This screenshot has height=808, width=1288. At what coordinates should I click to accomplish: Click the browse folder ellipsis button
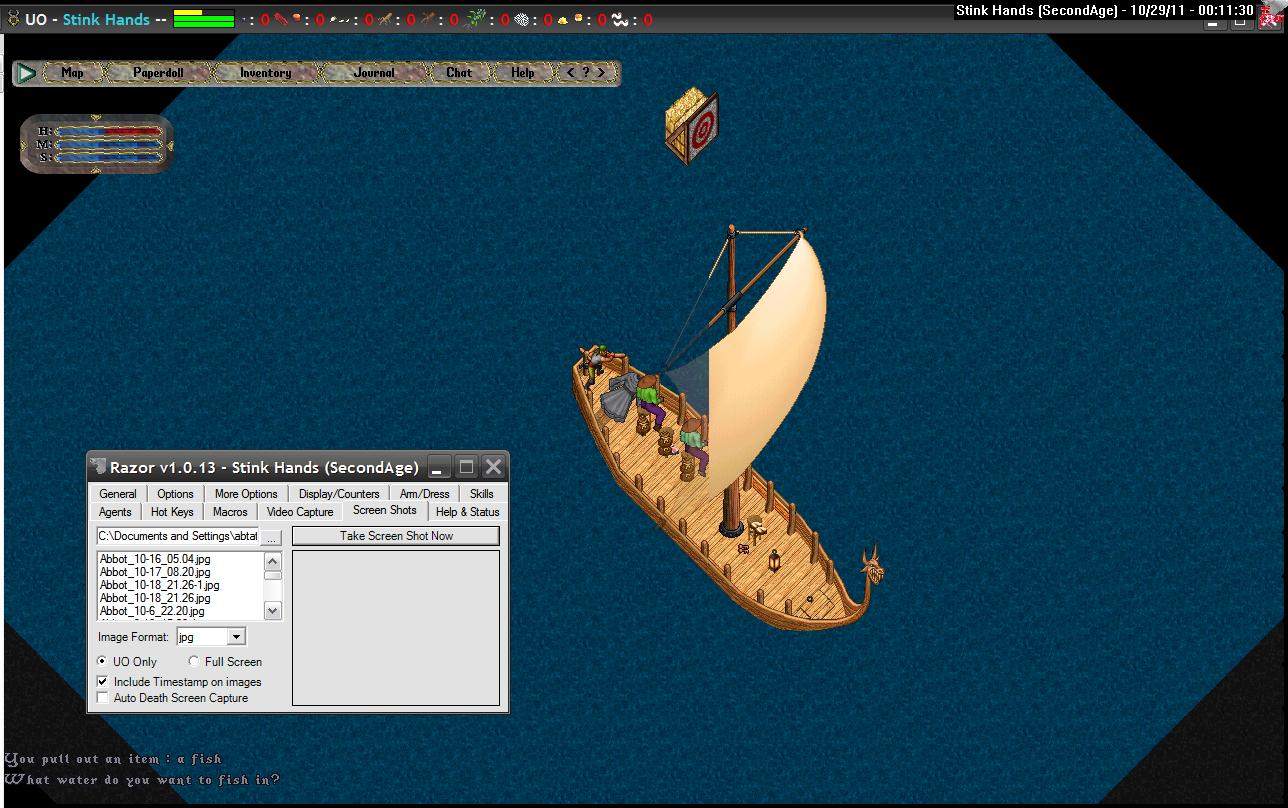(x=271, y=537)
